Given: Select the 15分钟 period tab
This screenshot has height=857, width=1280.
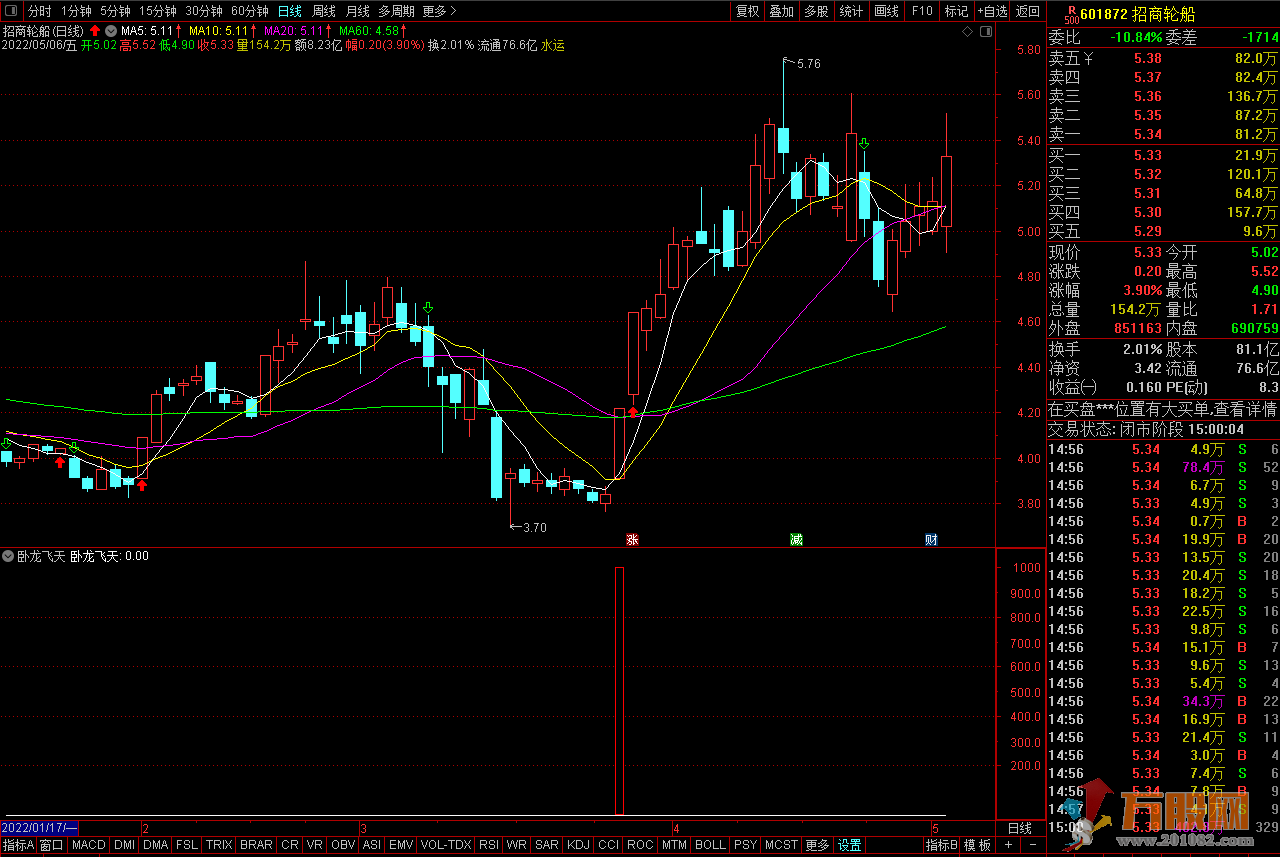Looking at the screenshot, I should 158,11.
